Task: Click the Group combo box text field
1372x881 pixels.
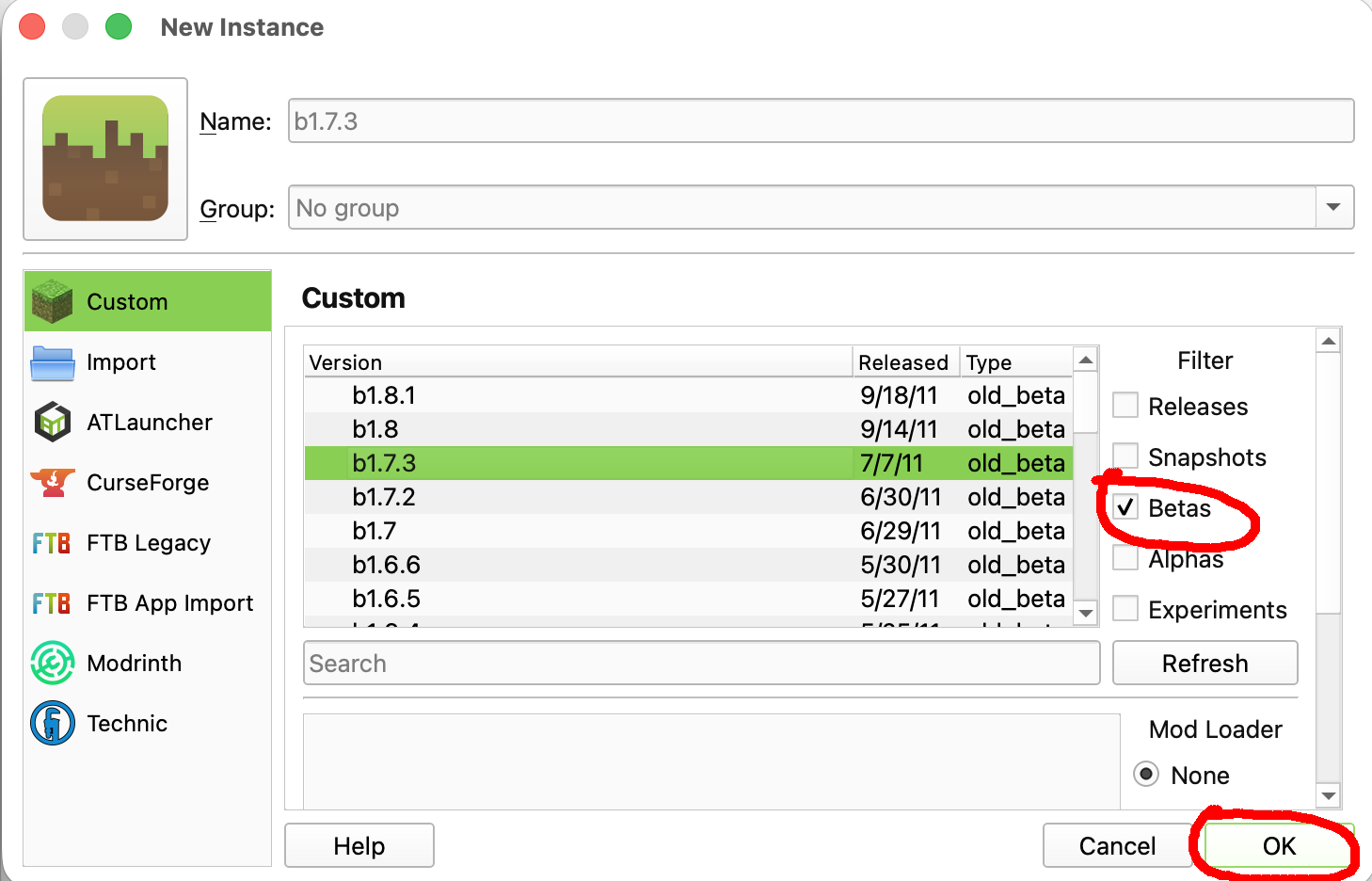Action: pos(802,207)
